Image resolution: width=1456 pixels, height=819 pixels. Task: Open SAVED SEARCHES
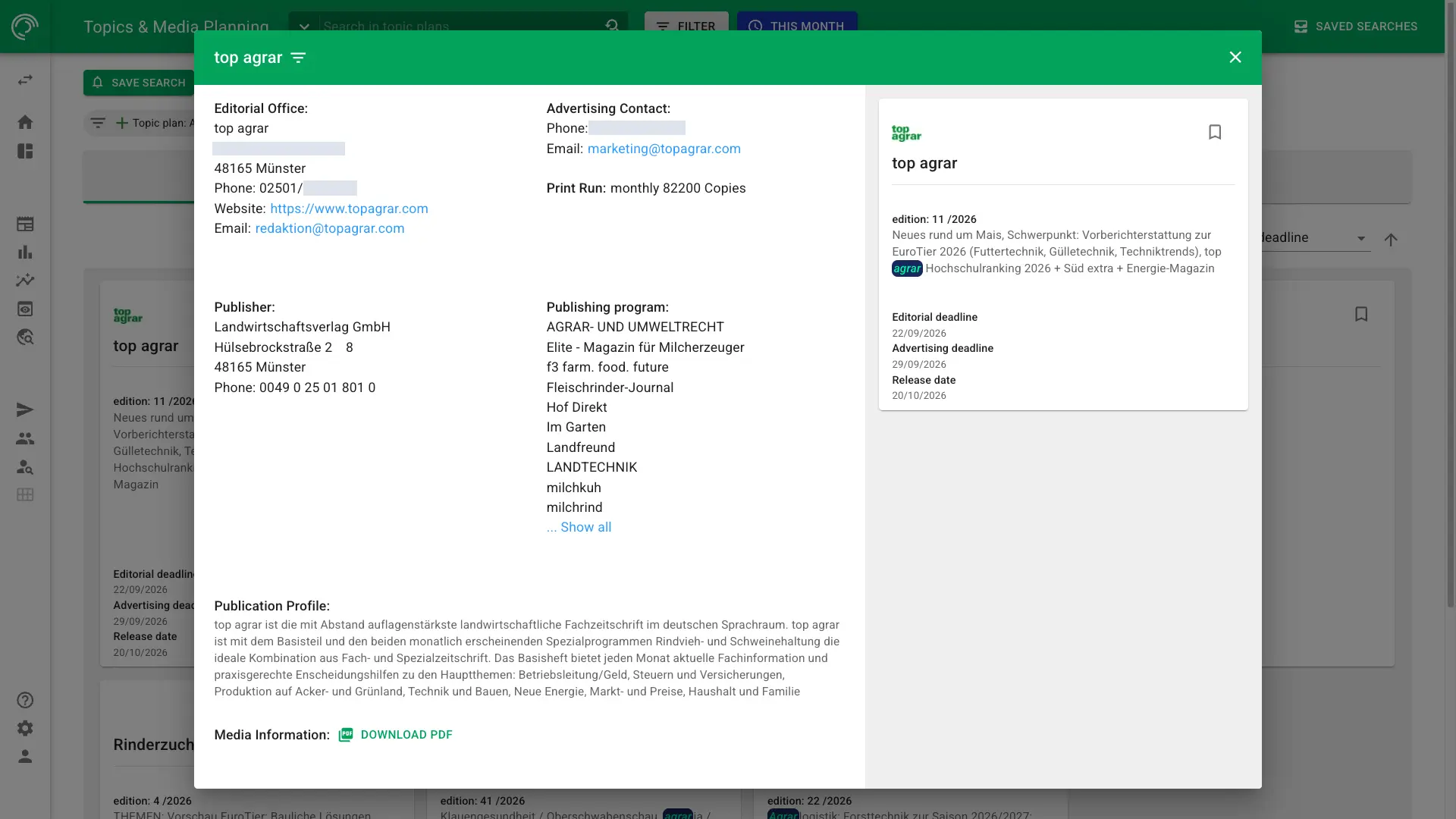1355,27
